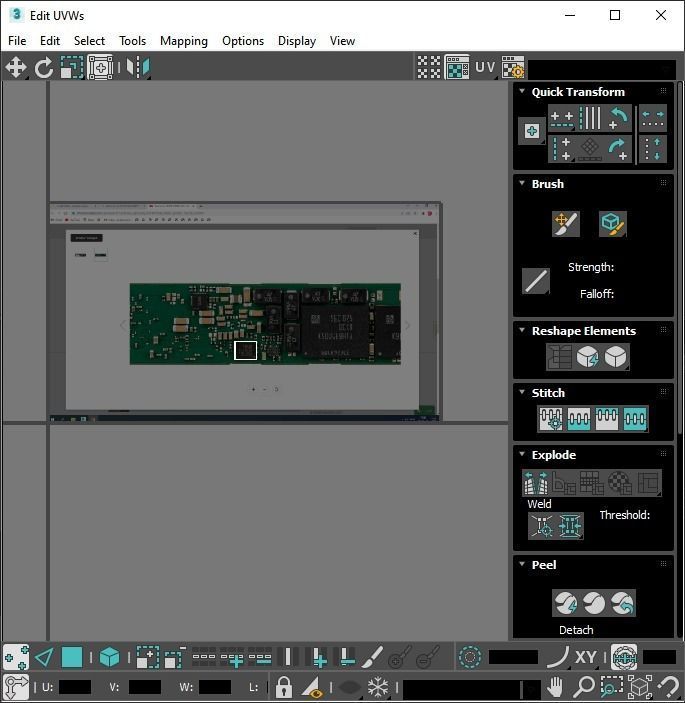This screenshot has width=685, height=703.
Task: Collapse the Quick Transform rollout
Action: (x=522, y=91)
